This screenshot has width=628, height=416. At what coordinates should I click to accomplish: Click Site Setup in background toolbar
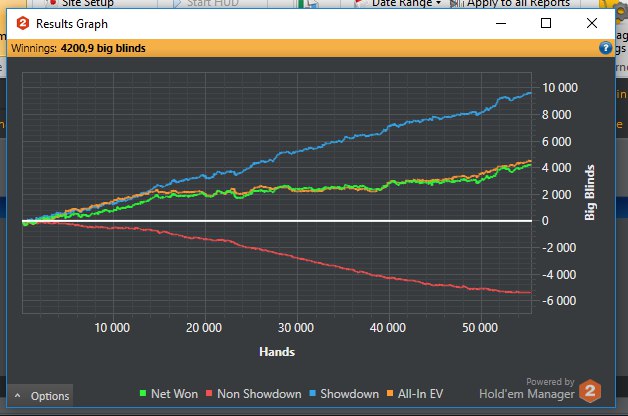click(80, 4)
